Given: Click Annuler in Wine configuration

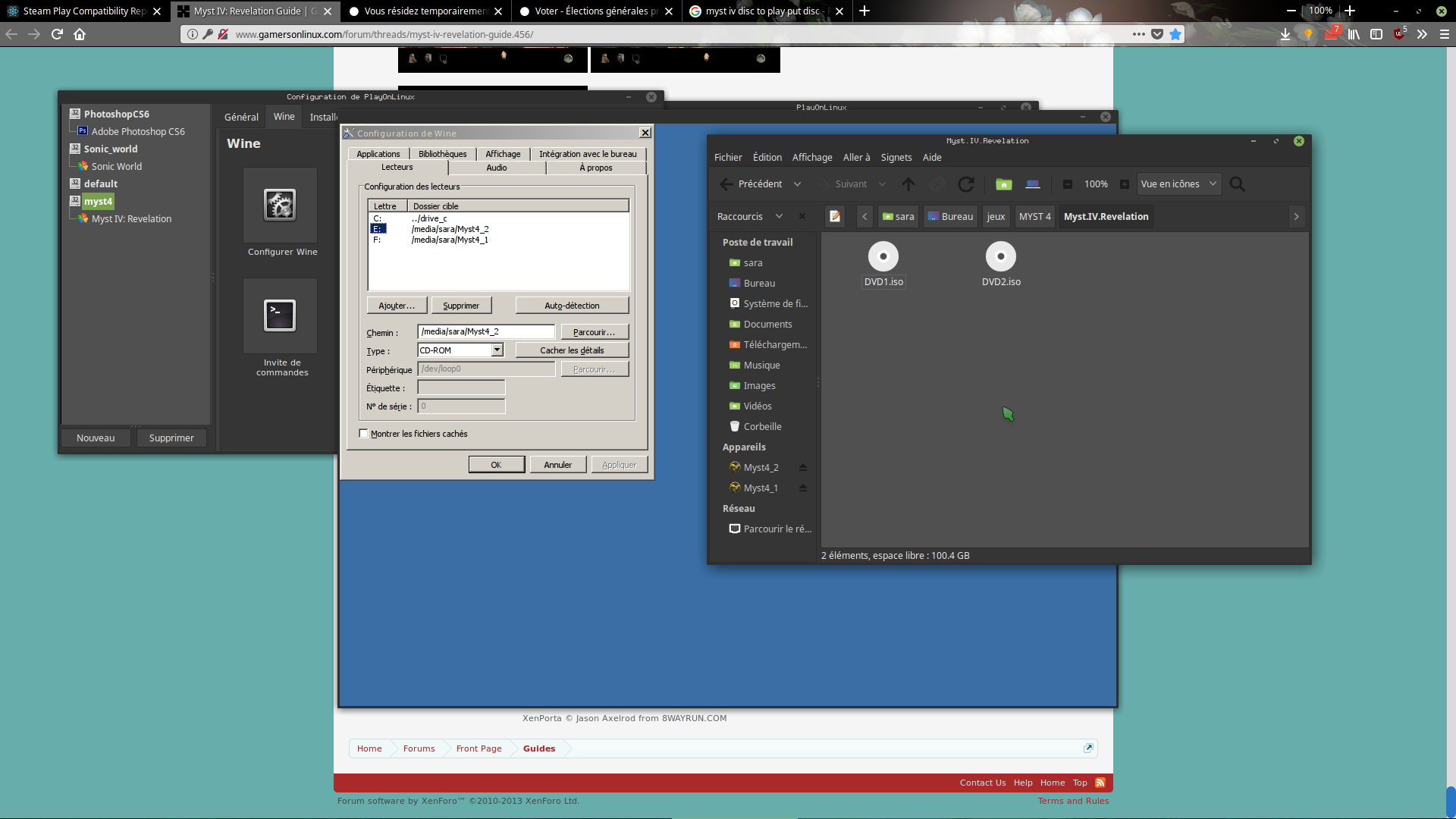Looking at the screenshot, I should pyautogui.click(x=557, y=465).
